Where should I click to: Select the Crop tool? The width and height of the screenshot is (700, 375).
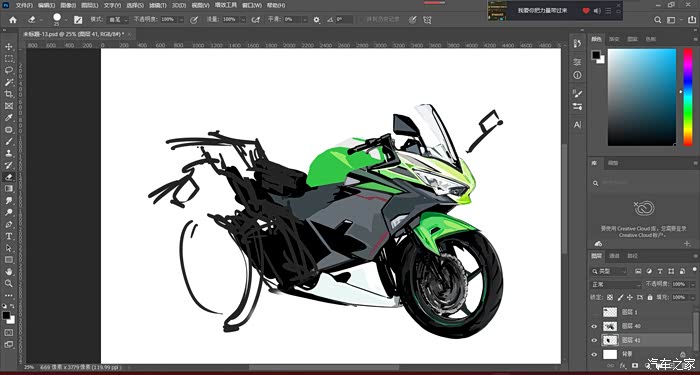[8, 94]
